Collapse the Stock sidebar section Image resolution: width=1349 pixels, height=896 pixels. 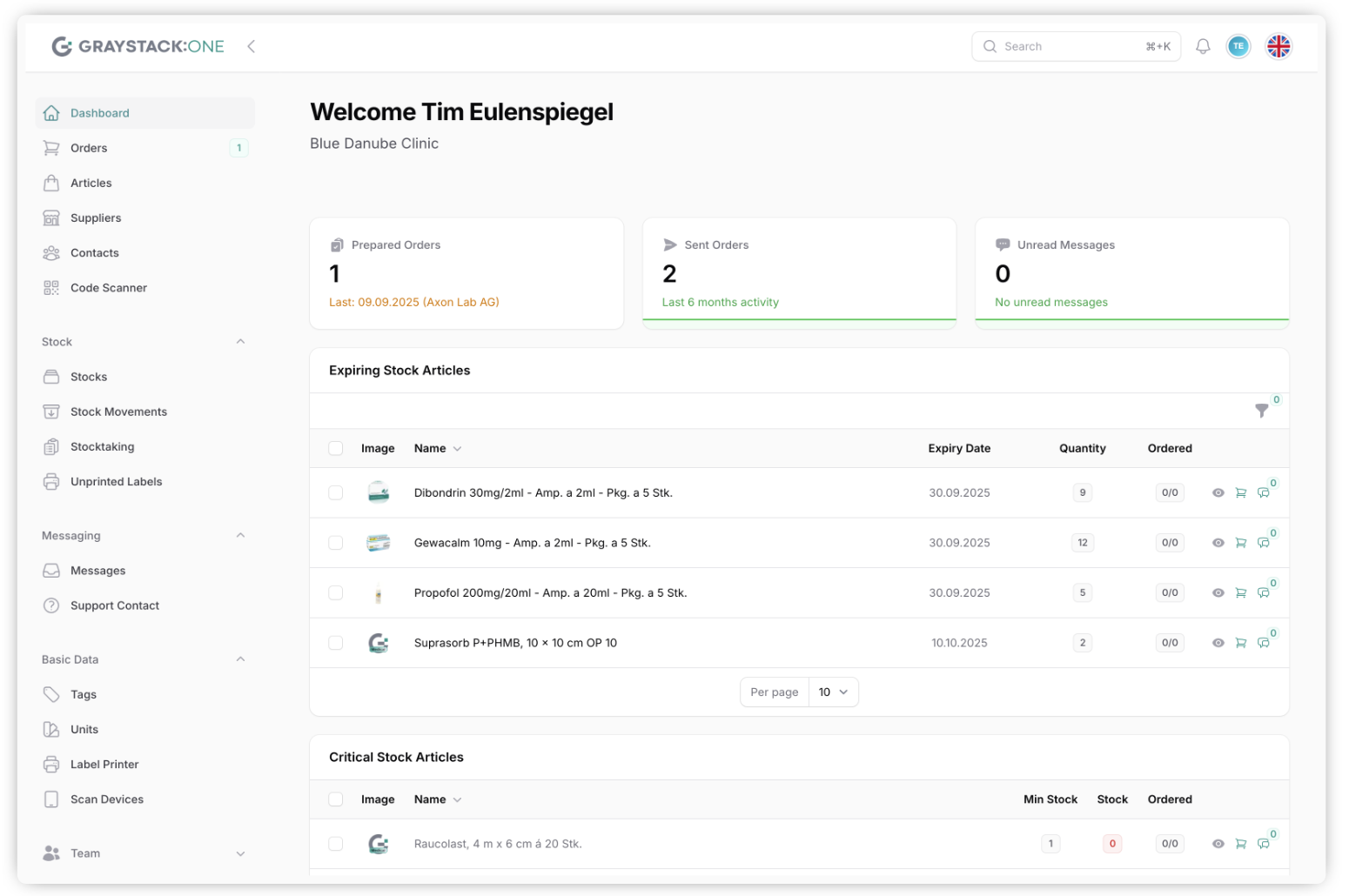click(x=240, y=342)
